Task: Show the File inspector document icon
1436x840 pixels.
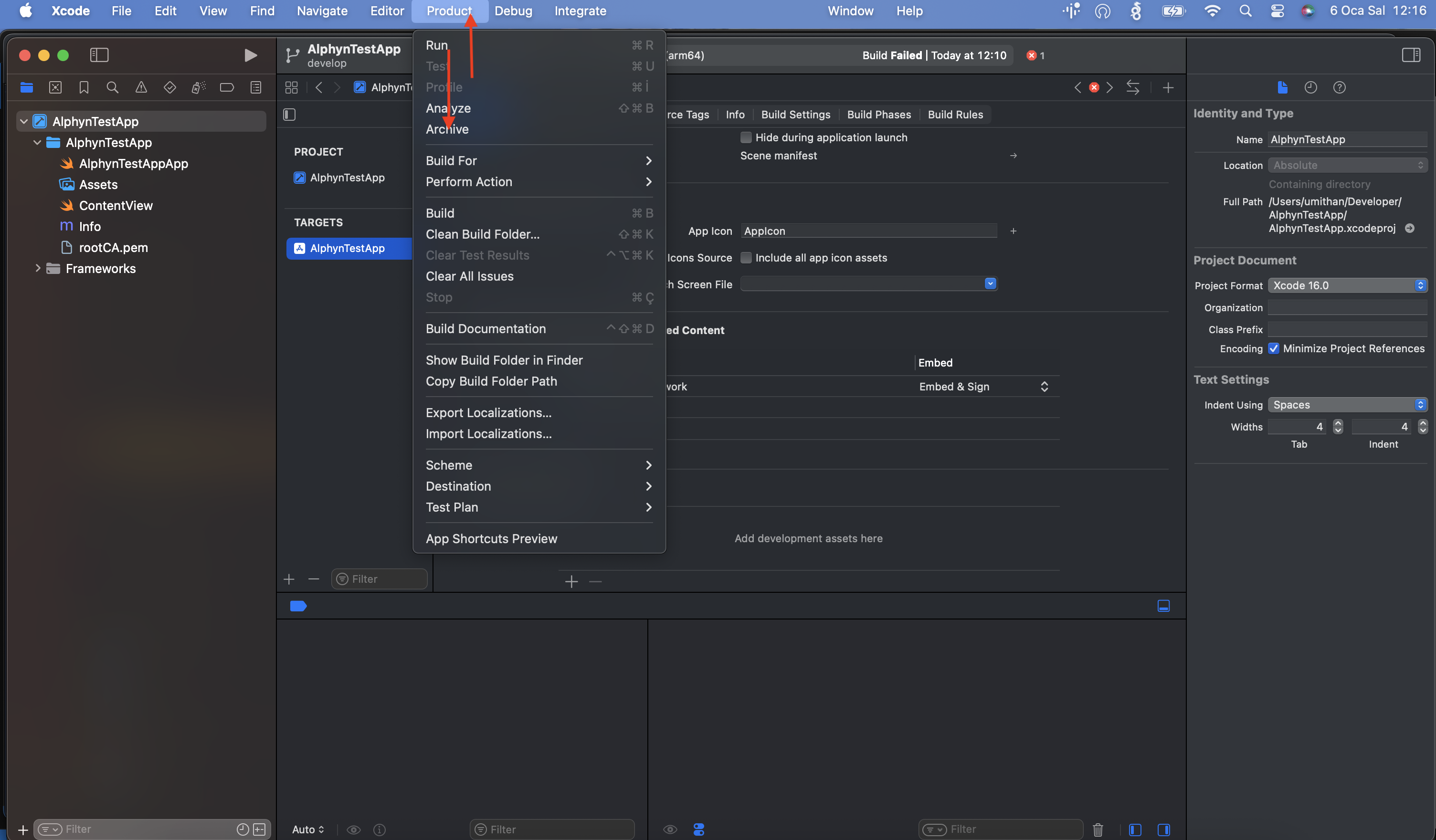Action: 1282,87
